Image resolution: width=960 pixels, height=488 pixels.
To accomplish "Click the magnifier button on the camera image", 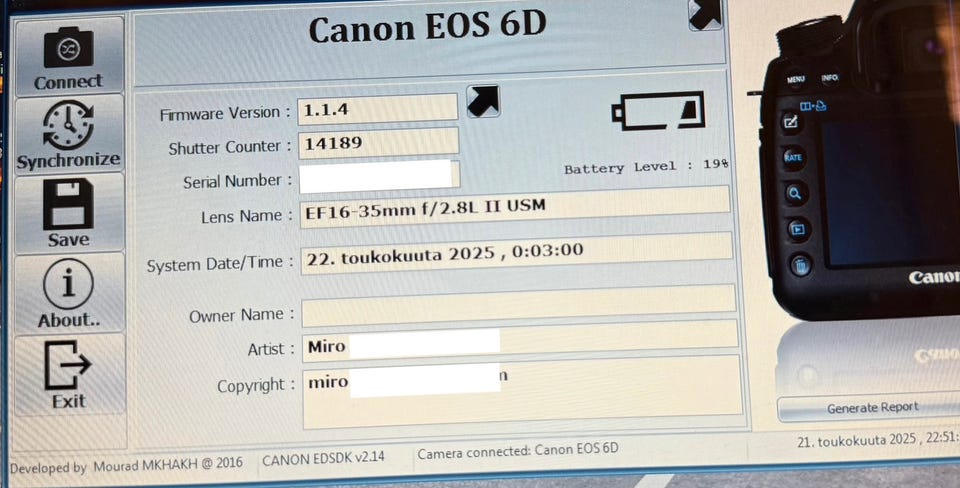I will [x=795, y=193].
